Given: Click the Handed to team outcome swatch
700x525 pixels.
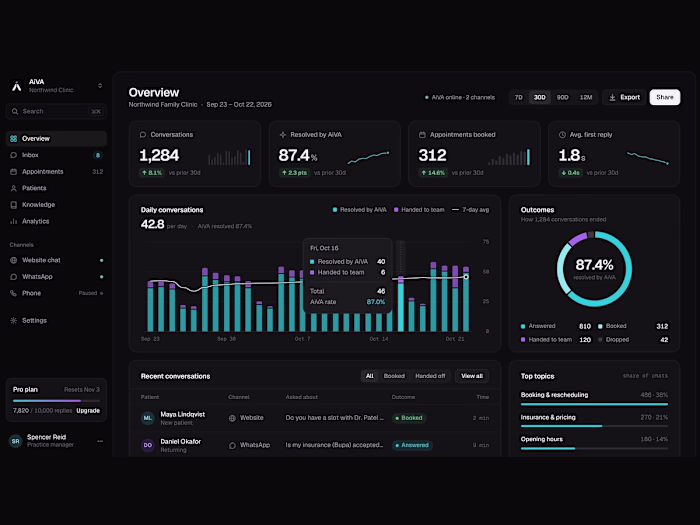Looking at the screenshot, I should point(523,339).
